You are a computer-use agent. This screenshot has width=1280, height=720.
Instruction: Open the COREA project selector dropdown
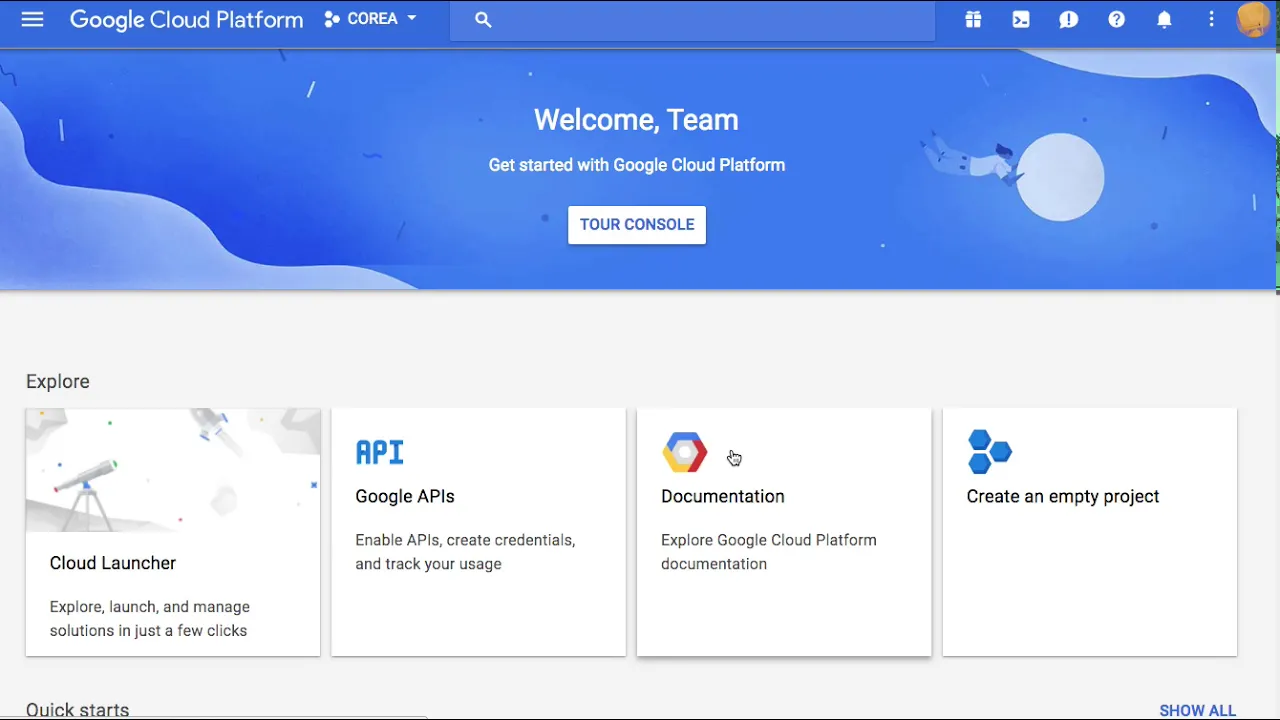tap(370, 19)
